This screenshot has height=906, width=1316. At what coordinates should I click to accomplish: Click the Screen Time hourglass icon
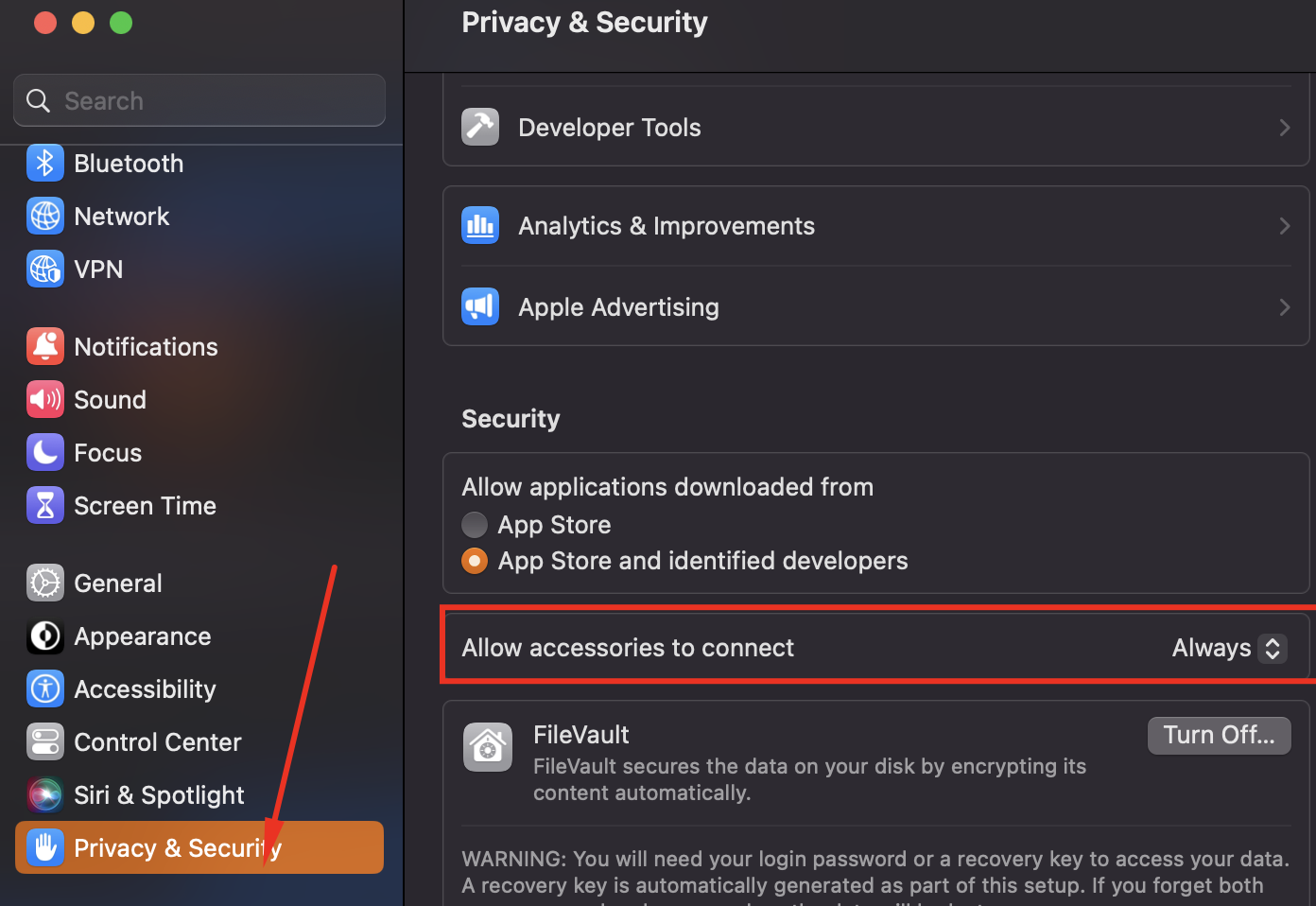(x=44, y=506)
